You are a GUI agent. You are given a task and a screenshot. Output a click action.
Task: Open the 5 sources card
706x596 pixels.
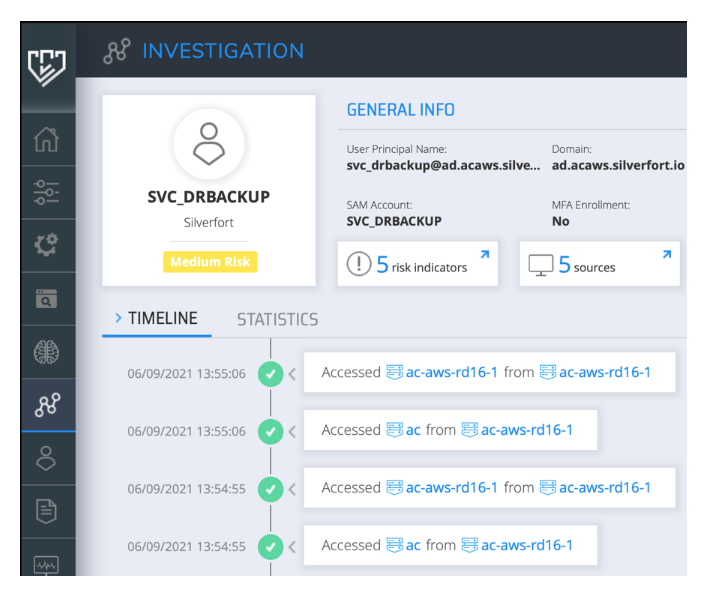coord(599,265)
